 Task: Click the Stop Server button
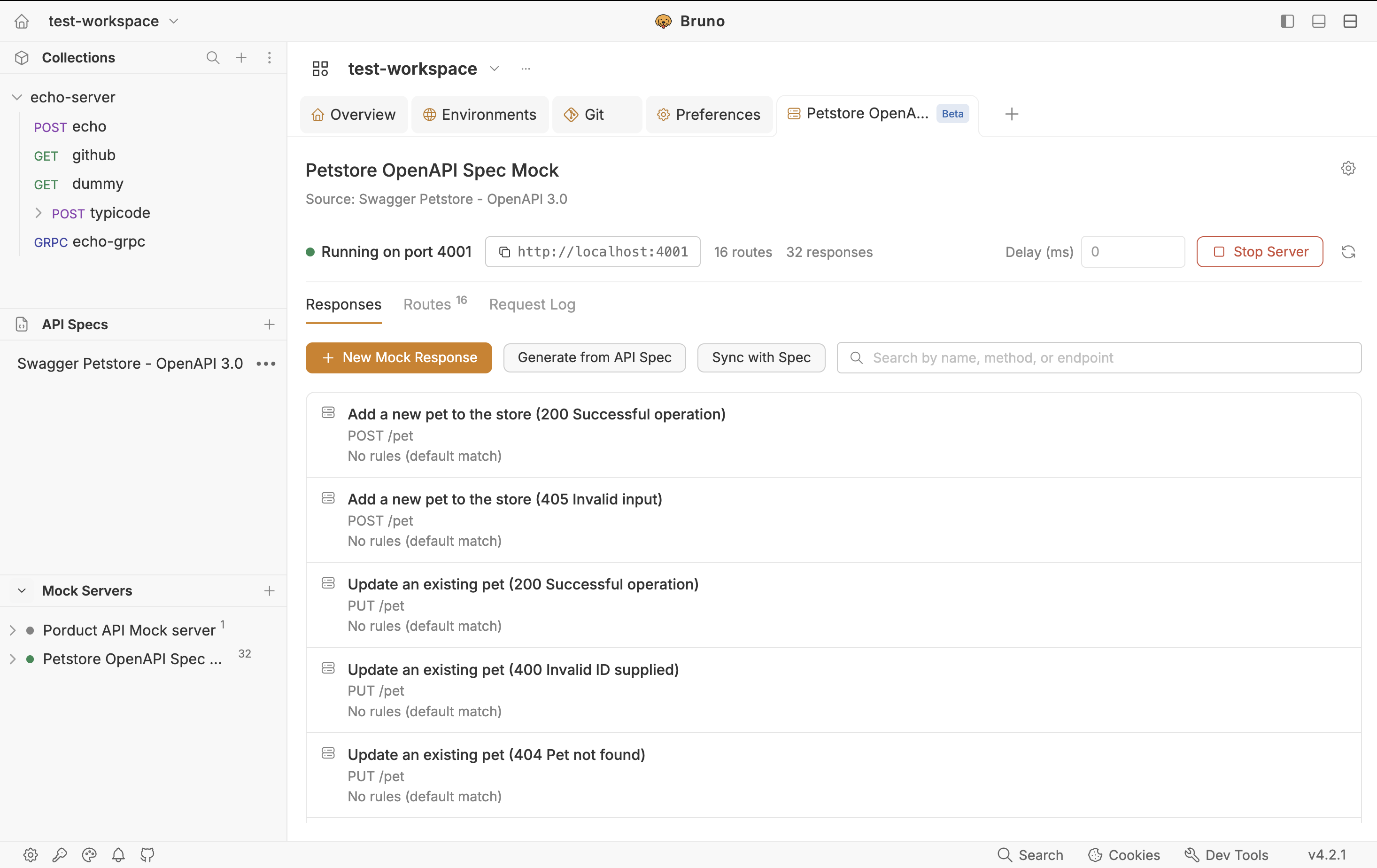point(1260,252)
